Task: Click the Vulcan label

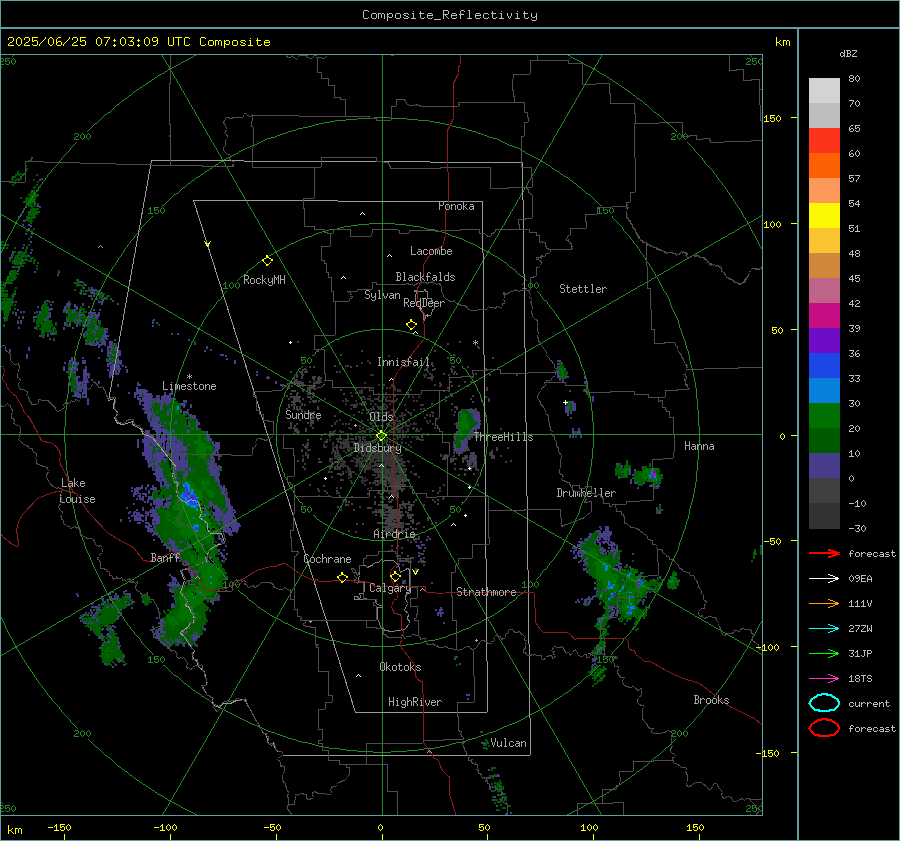Action: [x=508, y=743]
